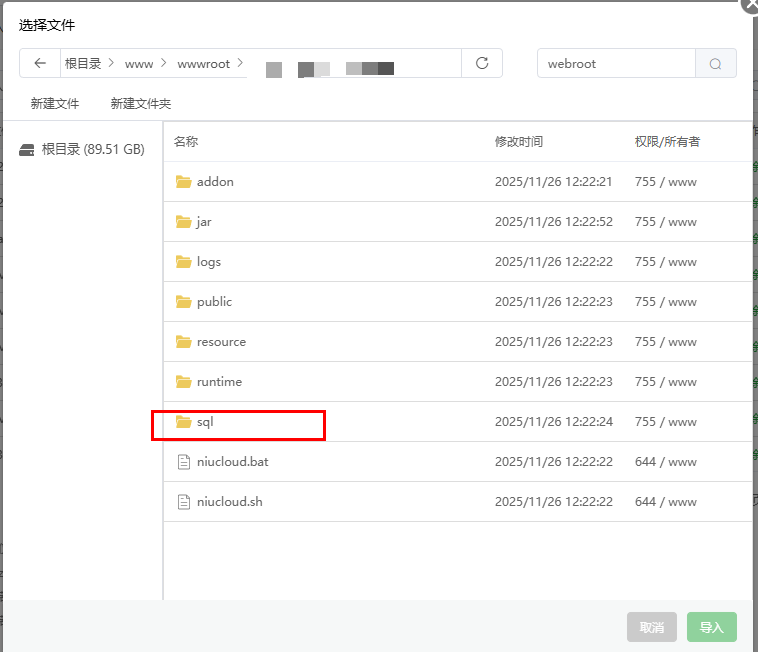The height and width of the screenshot is (652, 758).
Task: Go to 根目录 in breadcrumb path
Action: [x=83, y=63]
